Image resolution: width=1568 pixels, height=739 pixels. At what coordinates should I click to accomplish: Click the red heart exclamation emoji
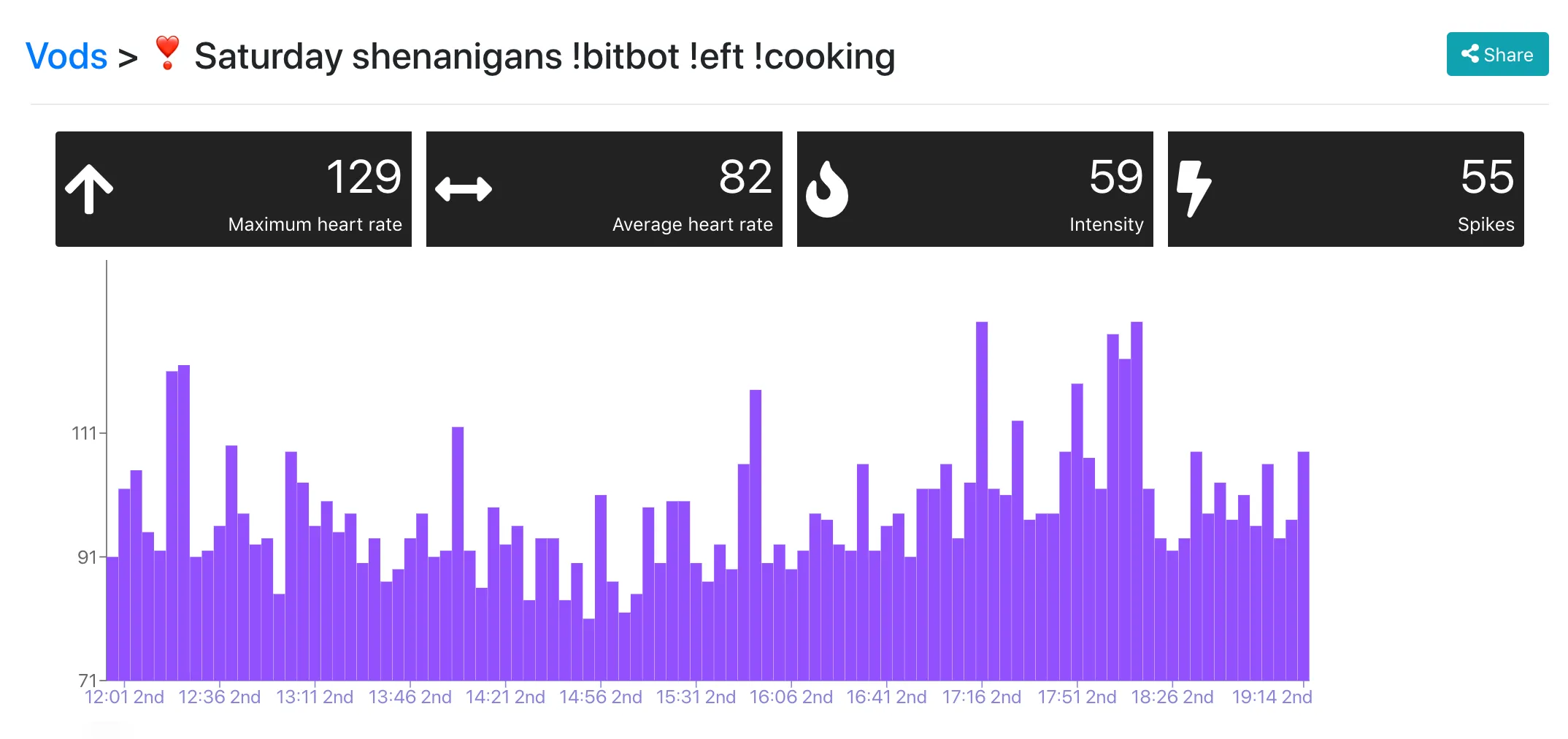coord(167,53)
